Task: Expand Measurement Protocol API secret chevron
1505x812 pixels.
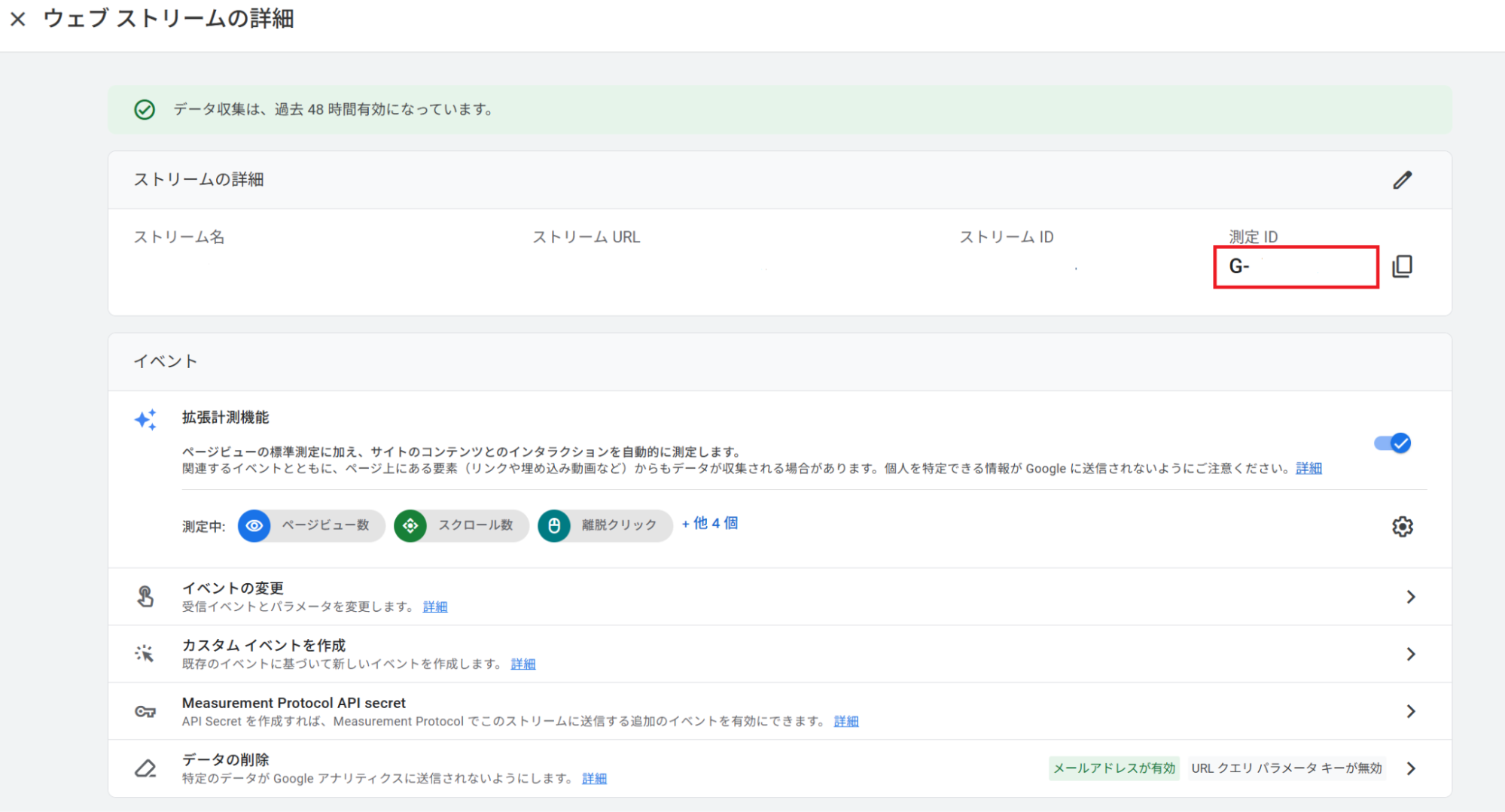Action: pos(1411,711)
